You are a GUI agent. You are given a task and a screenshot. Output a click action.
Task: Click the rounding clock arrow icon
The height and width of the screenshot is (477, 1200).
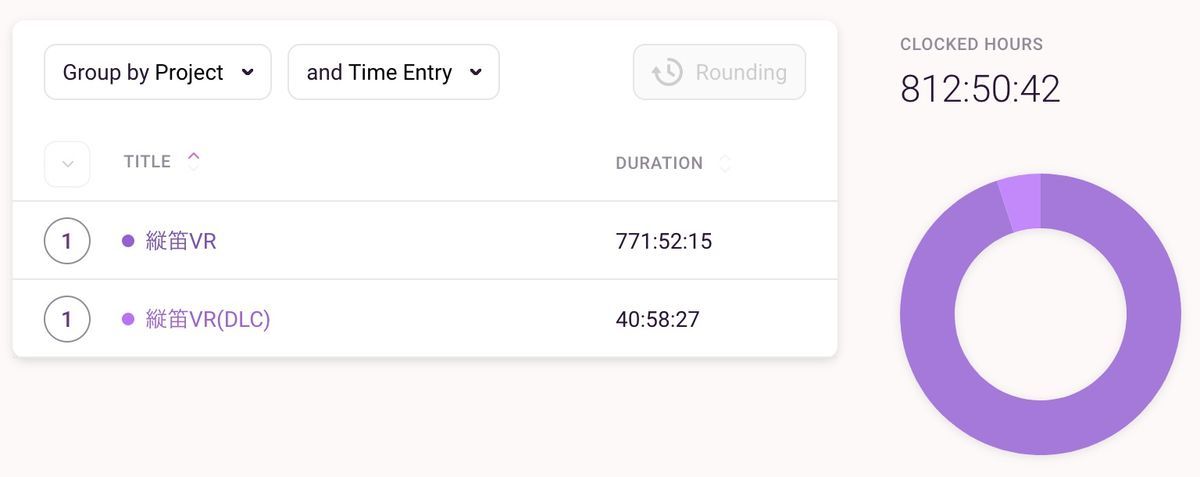point(667,72)
